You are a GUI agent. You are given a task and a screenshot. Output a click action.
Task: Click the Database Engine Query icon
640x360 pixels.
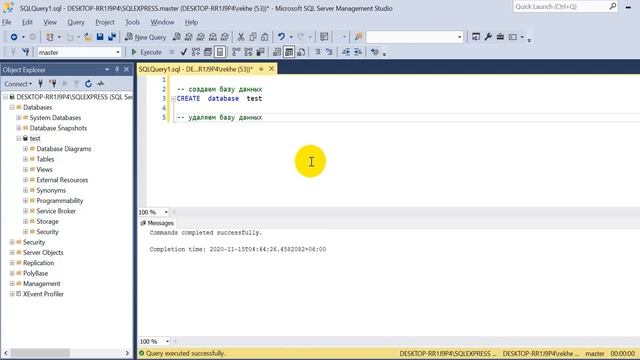click(176, 37)
